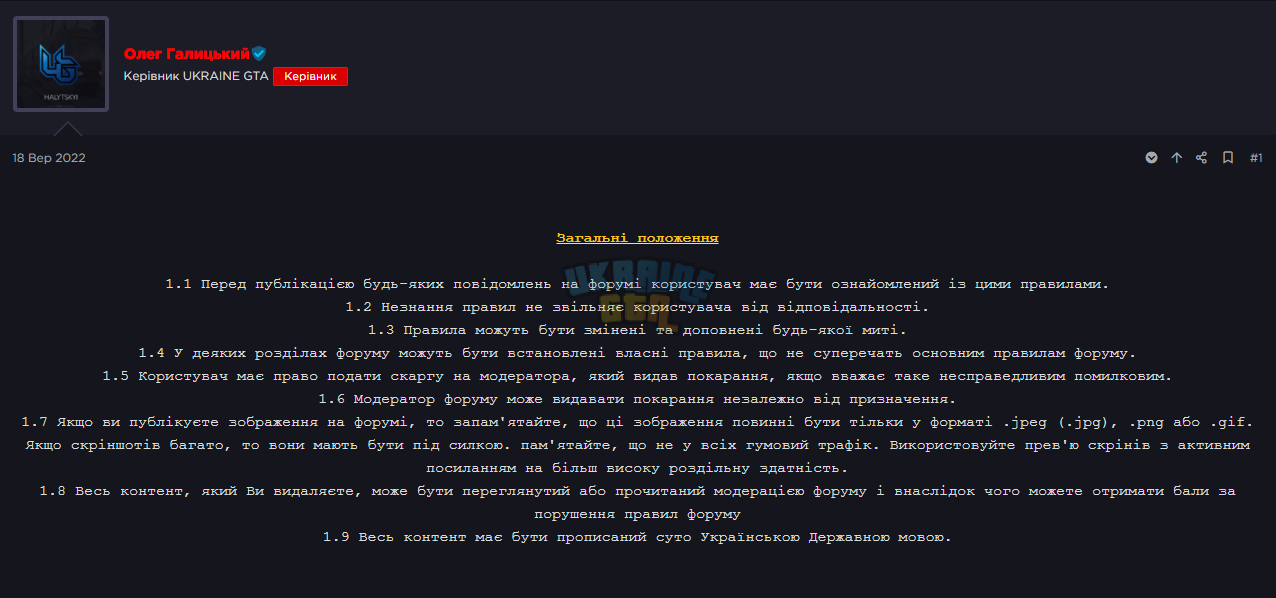Click rule 1.1 text line
The height and width of the screenshot is (598, 1276).
(x=637, y=284)
